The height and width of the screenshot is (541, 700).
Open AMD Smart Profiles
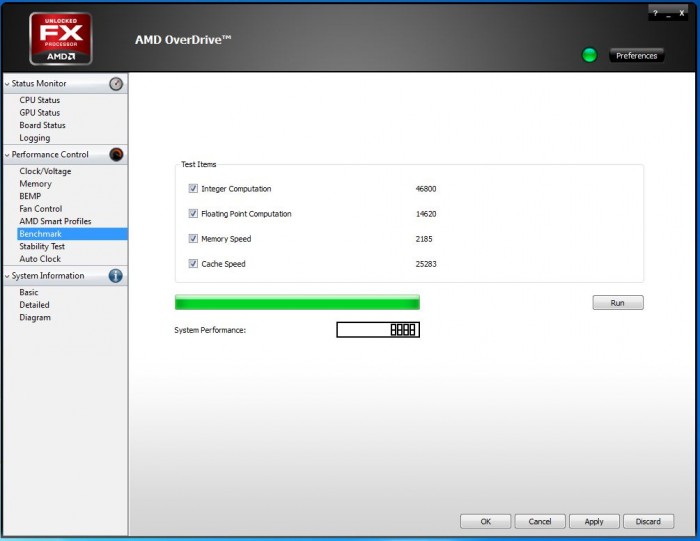(55, 221)
